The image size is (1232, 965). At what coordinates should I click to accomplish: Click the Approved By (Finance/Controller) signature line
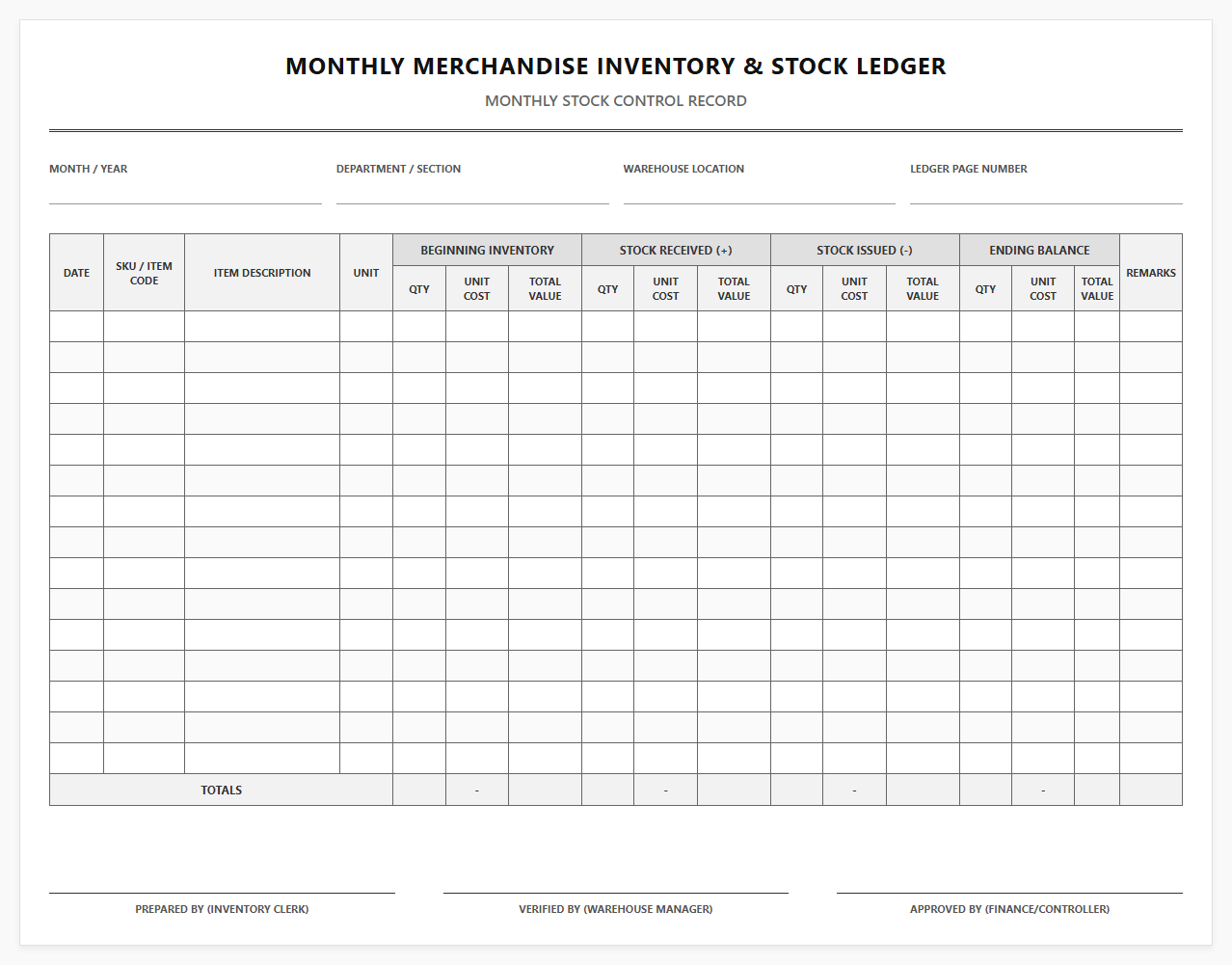[x=1009, y=893]
